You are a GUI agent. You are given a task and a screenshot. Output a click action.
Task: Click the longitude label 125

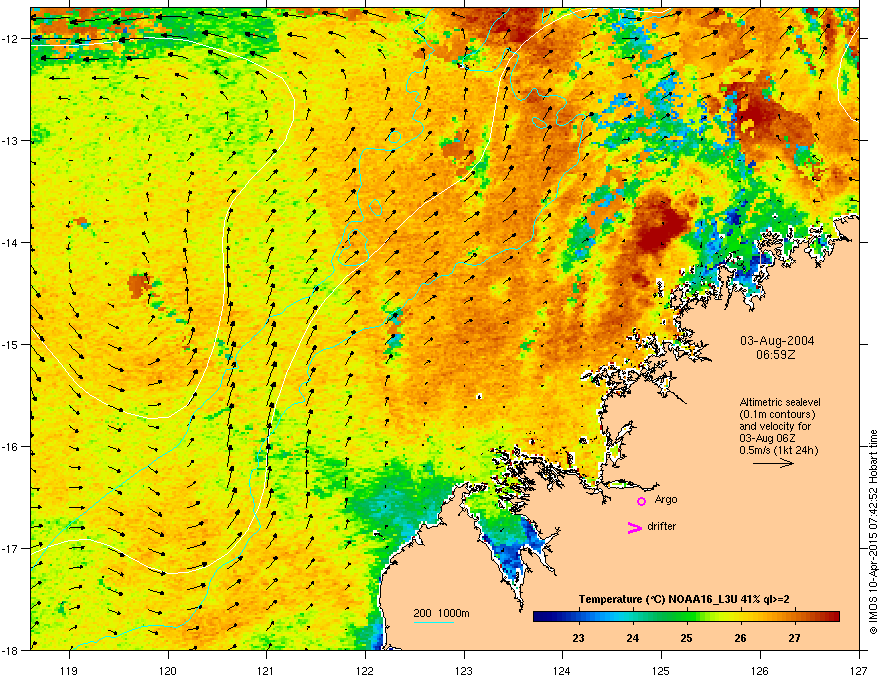661,670
